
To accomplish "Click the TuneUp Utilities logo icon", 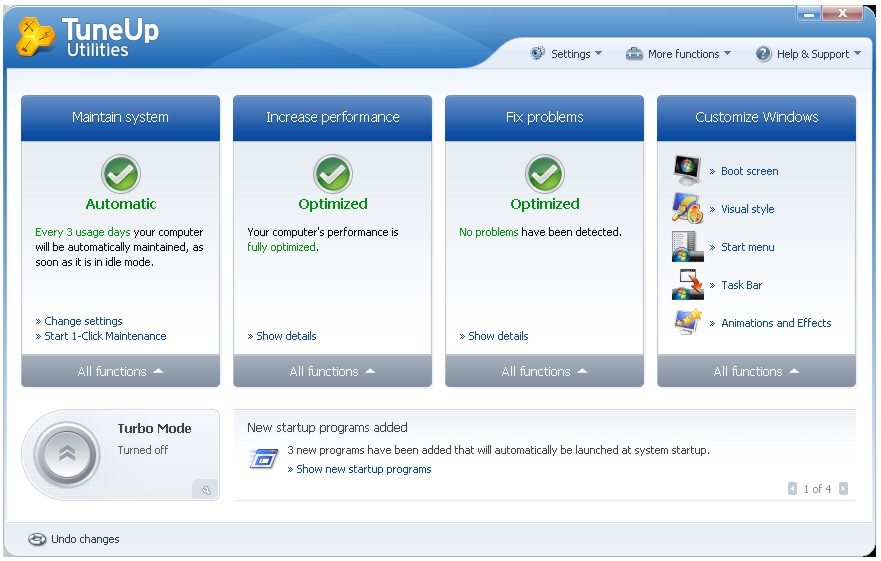I will (35, 37).
